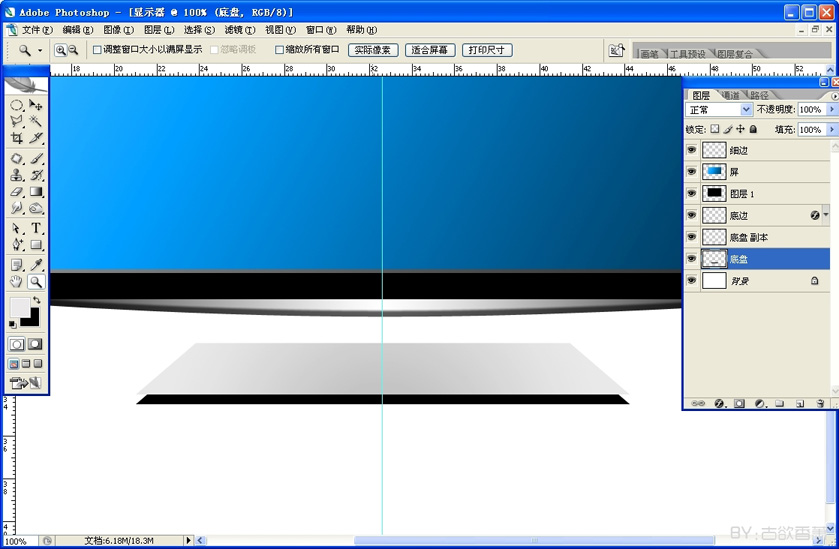Switch to the 路径 tab
This screenshot has width=839, height=549.
(x=759, y=95)
